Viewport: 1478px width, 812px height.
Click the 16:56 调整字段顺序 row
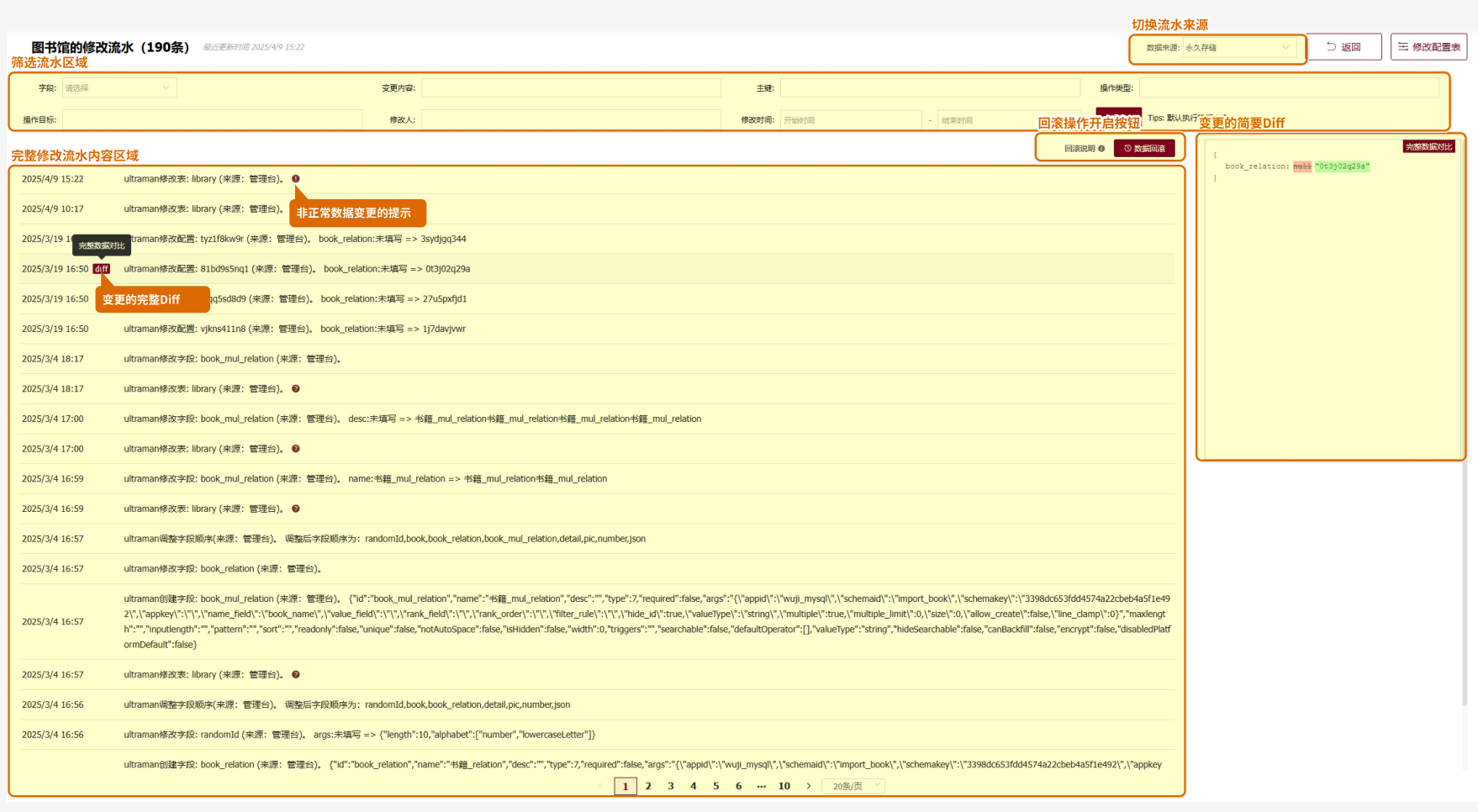coord(597,704)
